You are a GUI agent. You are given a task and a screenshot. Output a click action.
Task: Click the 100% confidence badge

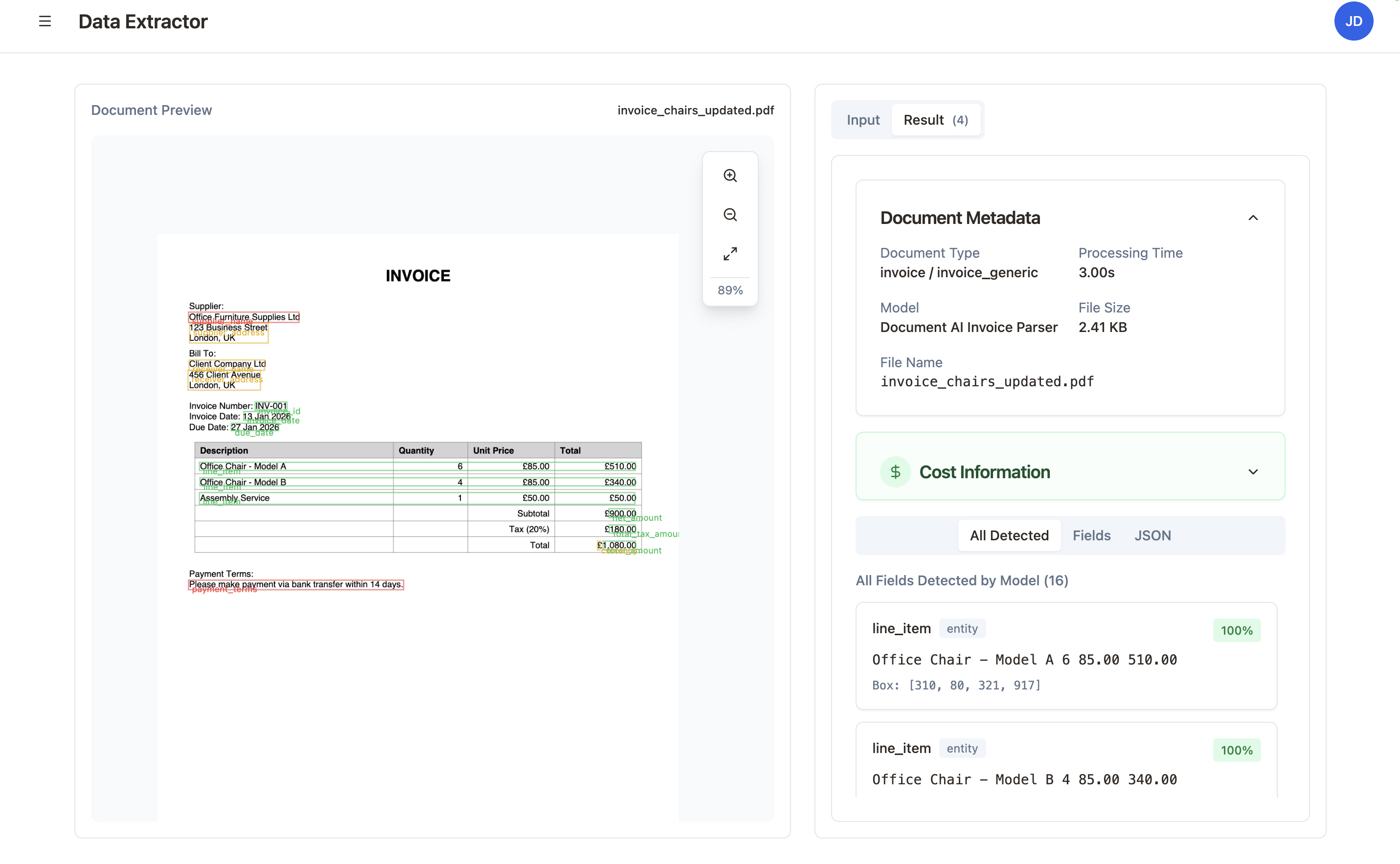pos(1237,630)
